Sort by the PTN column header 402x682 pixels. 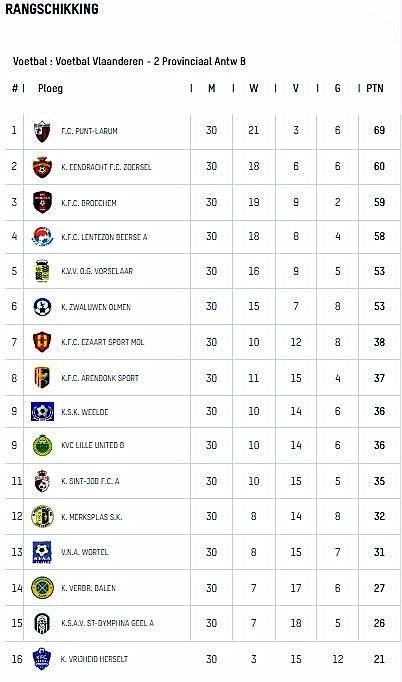(375, 88)
